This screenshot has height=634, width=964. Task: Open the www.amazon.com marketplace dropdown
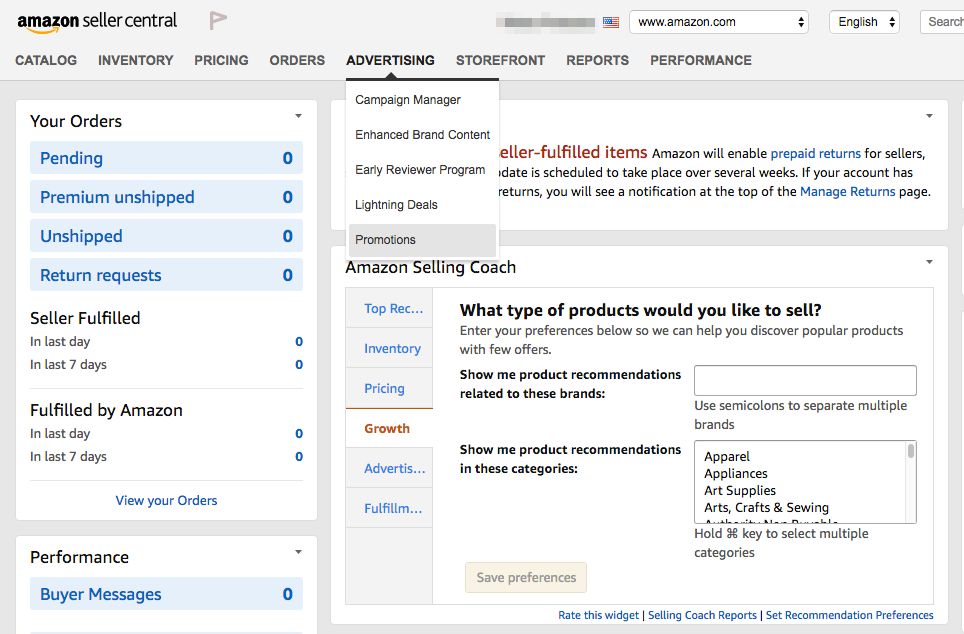click(x=718, y=20)
